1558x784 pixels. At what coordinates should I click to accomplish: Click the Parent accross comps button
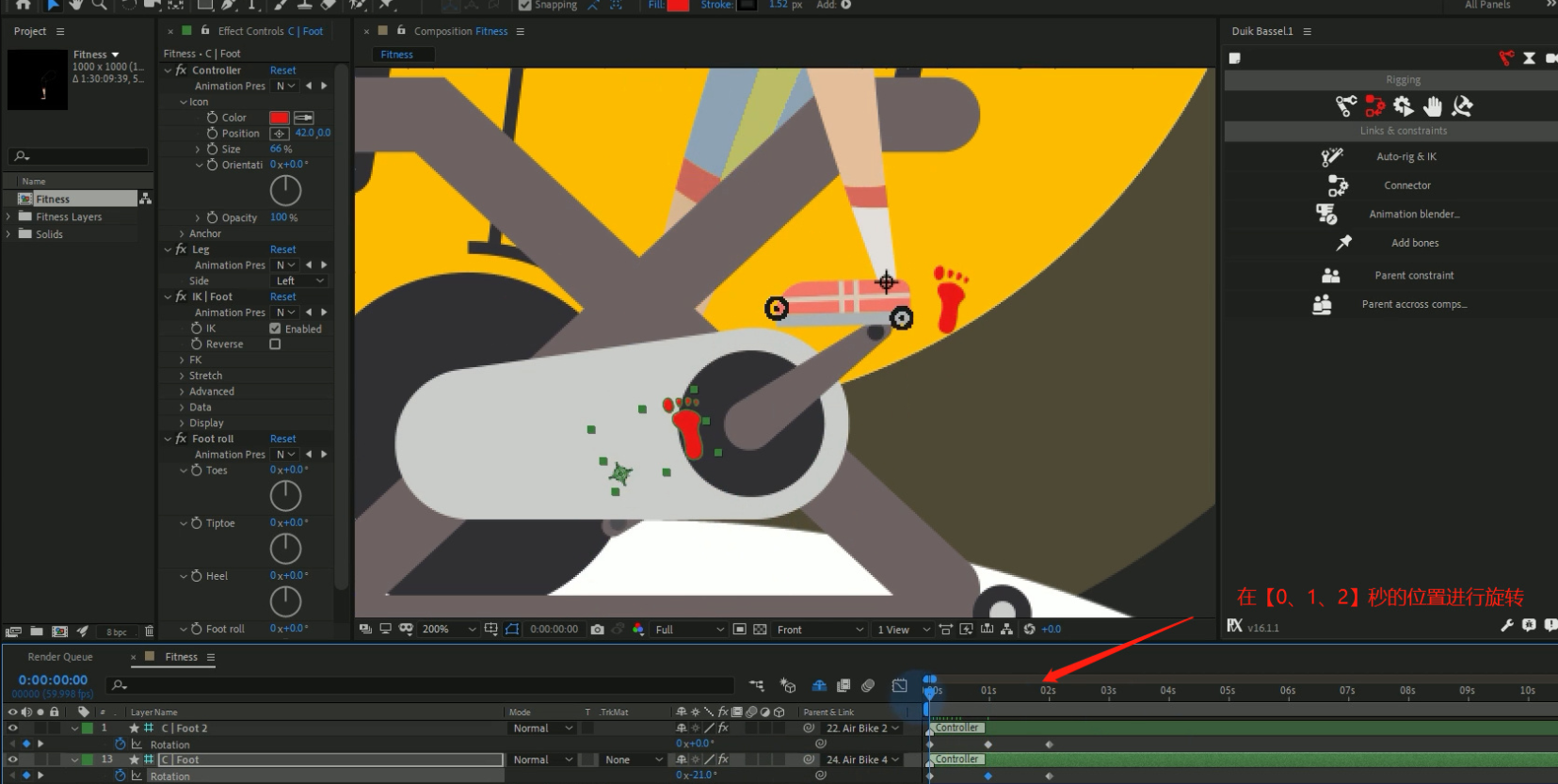coord(1414,304)
